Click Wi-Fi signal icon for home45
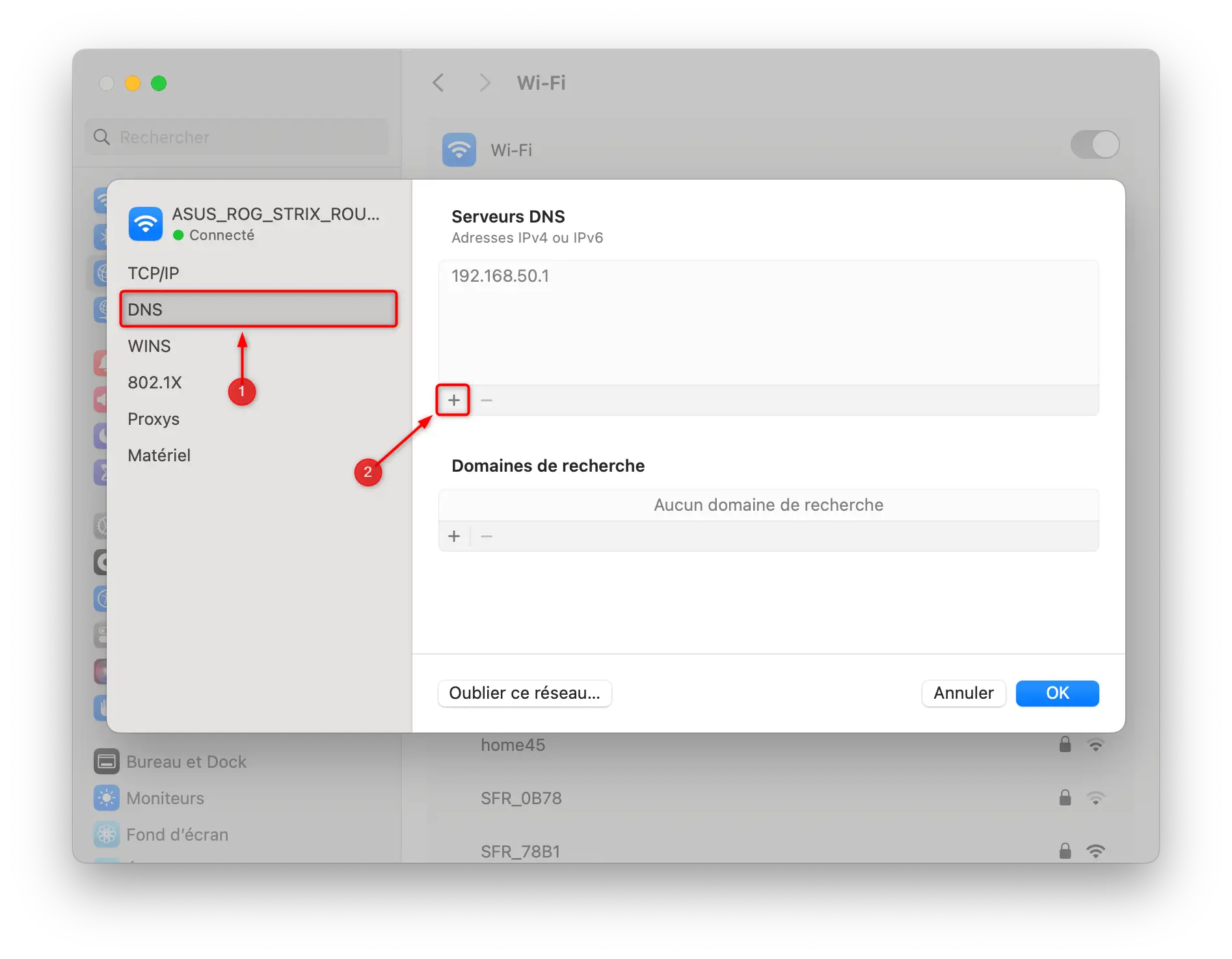Image resolution: width=1232 pixels, height=959 pixels. point(1096,745)
